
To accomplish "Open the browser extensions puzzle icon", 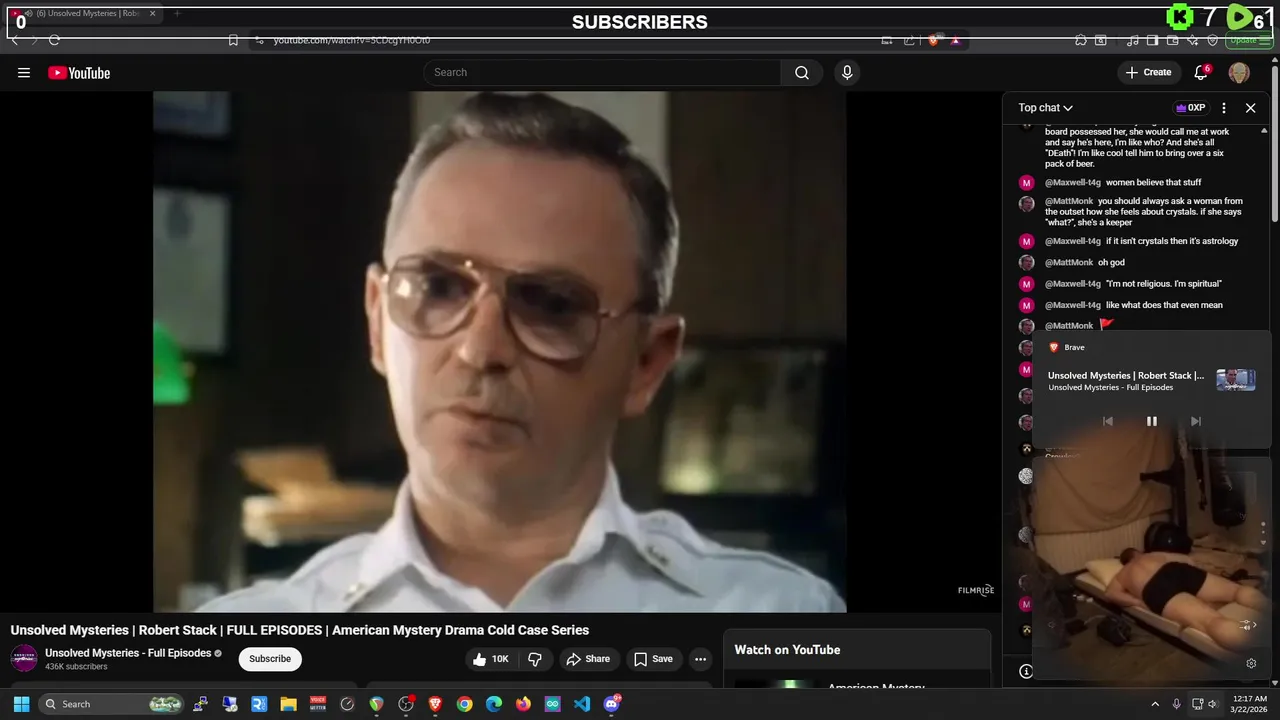I will coord(1081,40).
